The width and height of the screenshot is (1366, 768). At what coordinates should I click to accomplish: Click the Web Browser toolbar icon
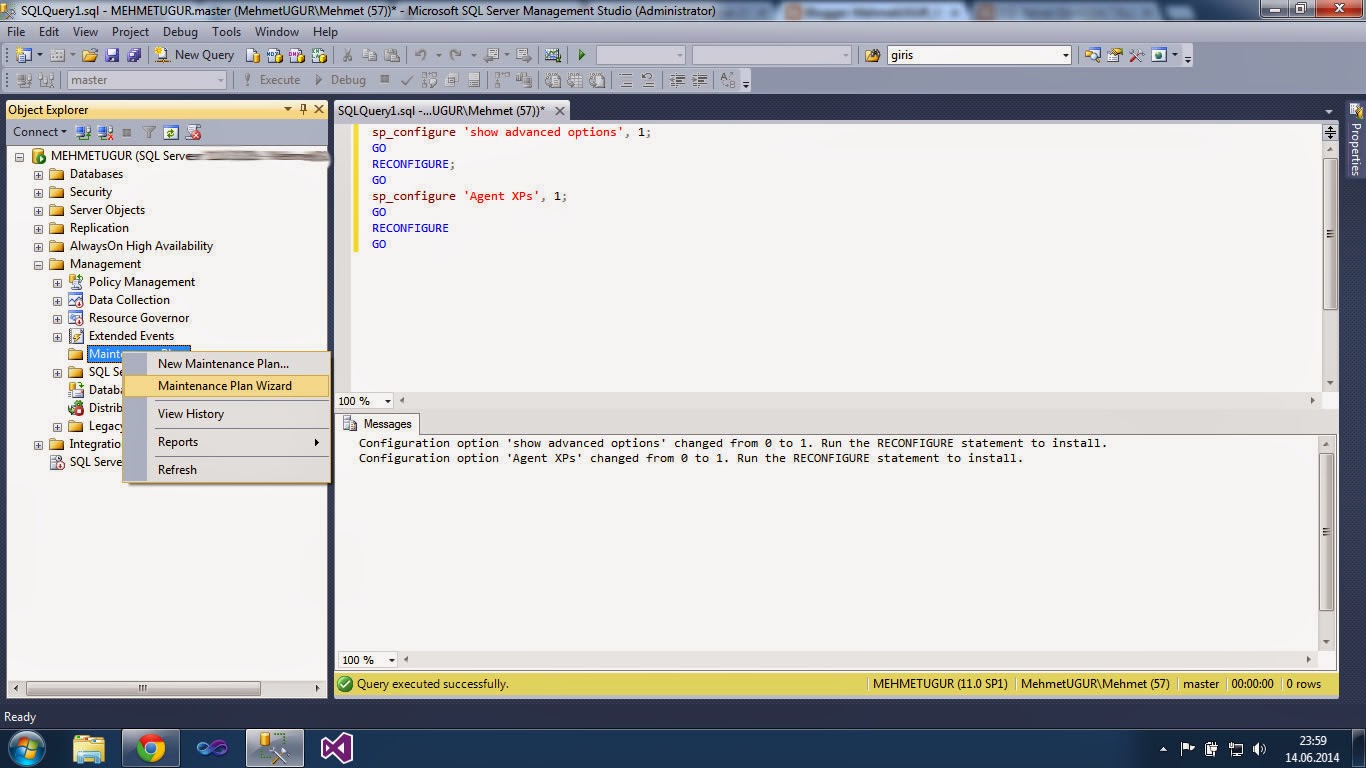[1159, 55]
